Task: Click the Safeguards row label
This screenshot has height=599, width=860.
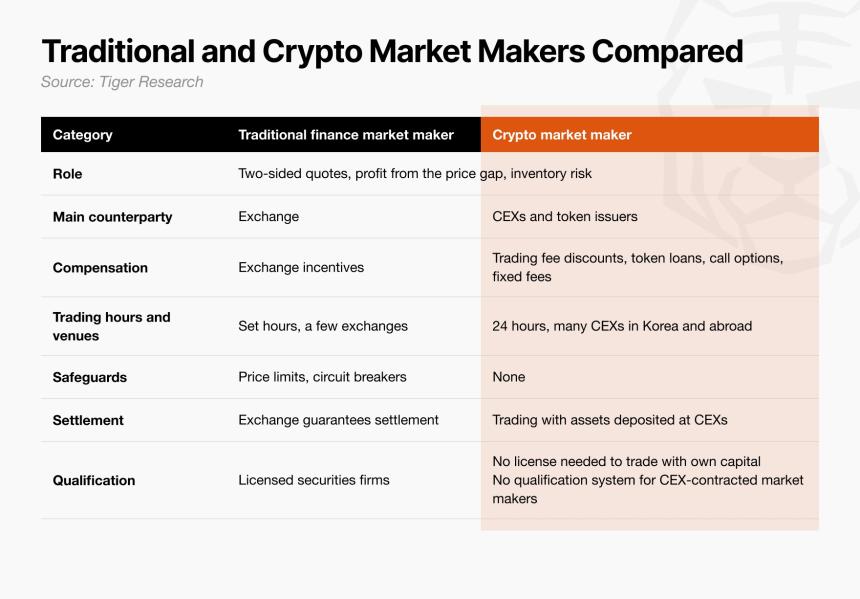Action: [90, 377]
